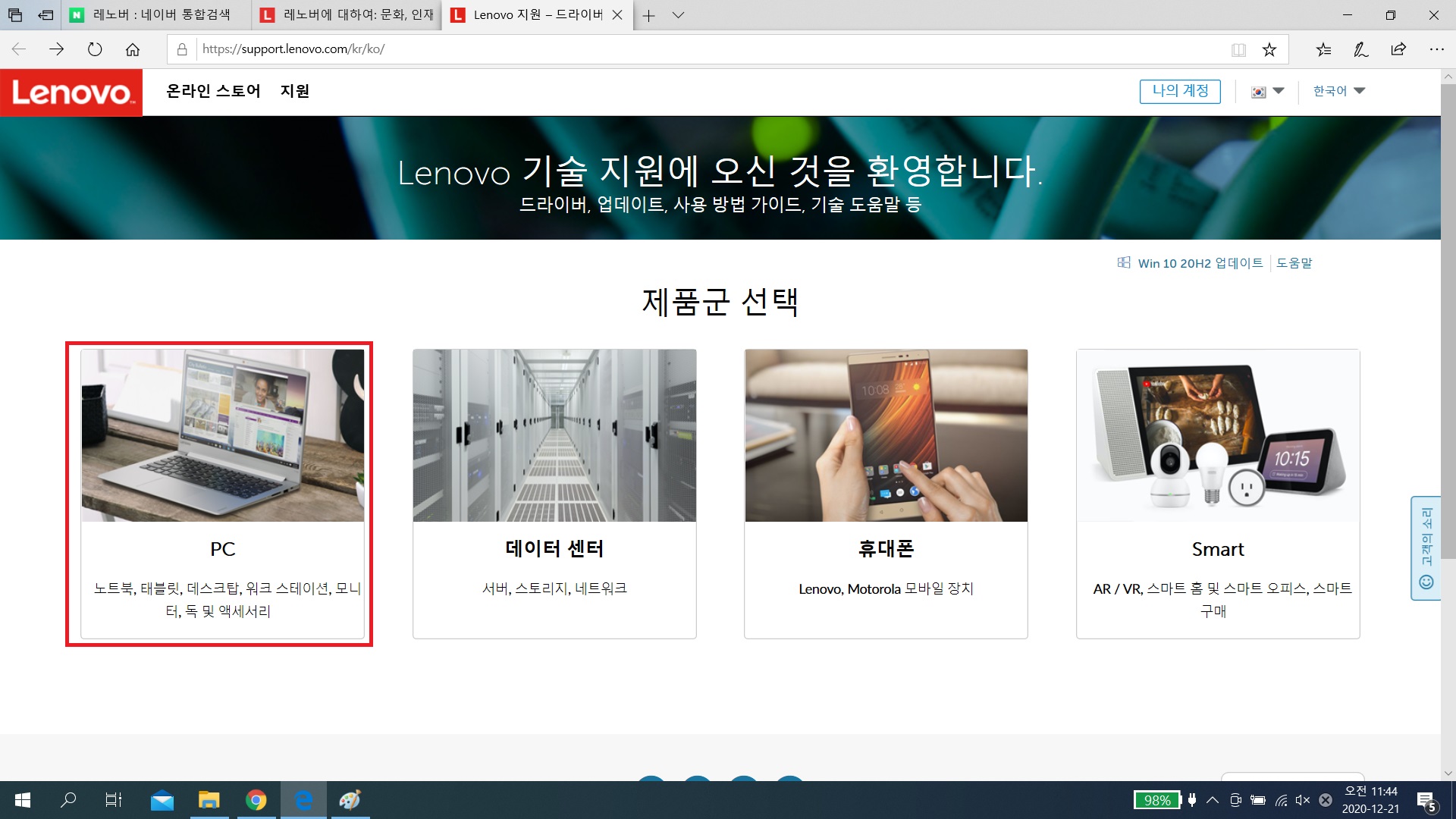The width and height of the screenshot is (1456, 819).
Task: Click the page vertical scrollbar
Action: [1448, 322]
